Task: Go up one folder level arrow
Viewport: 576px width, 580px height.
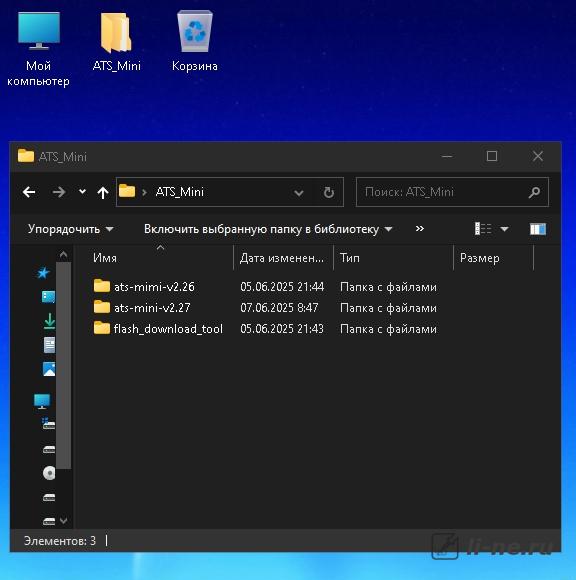Action: 103,192
